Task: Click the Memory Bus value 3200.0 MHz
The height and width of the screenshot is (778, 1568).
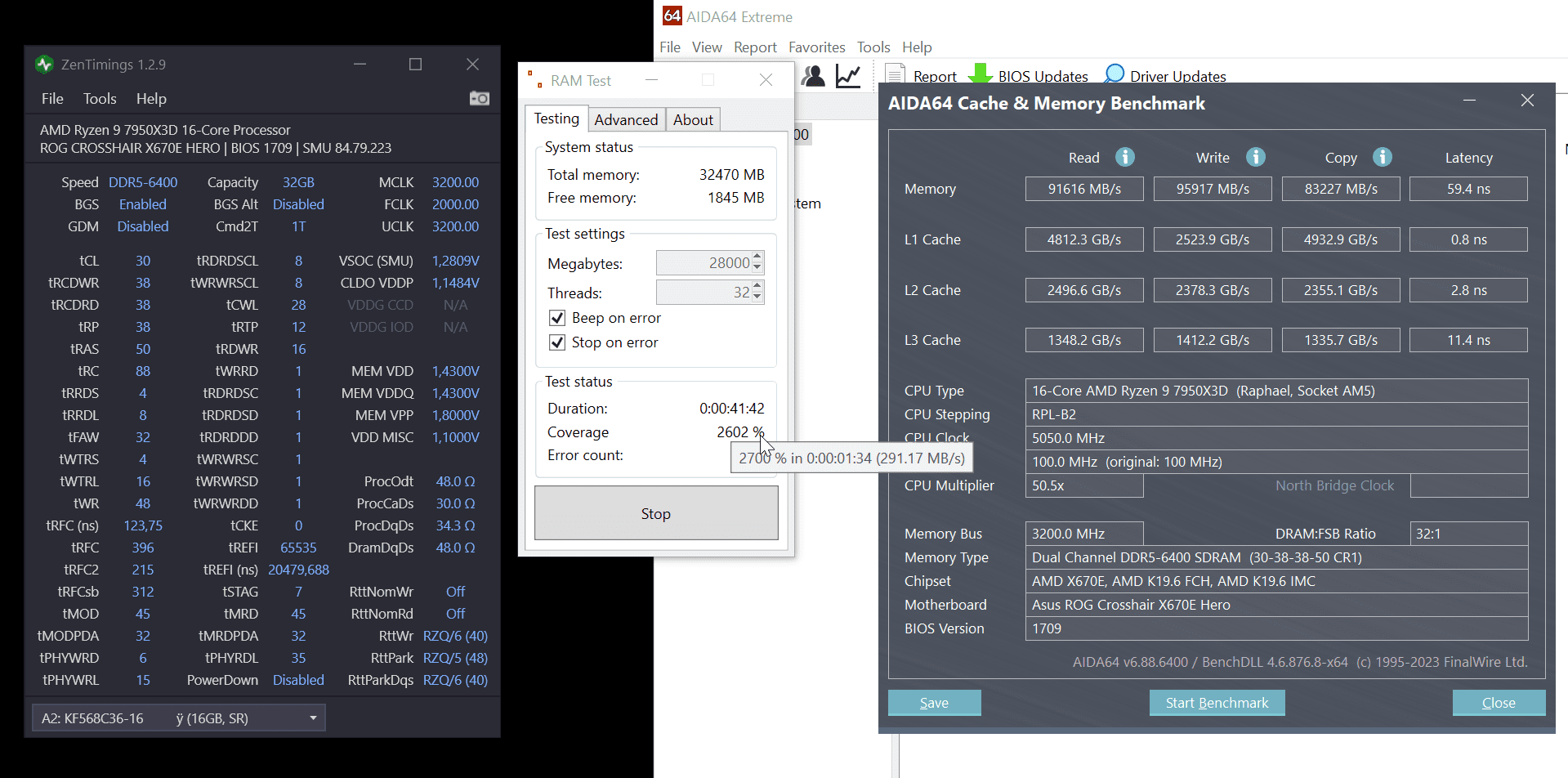Action: click(1084, 534)
